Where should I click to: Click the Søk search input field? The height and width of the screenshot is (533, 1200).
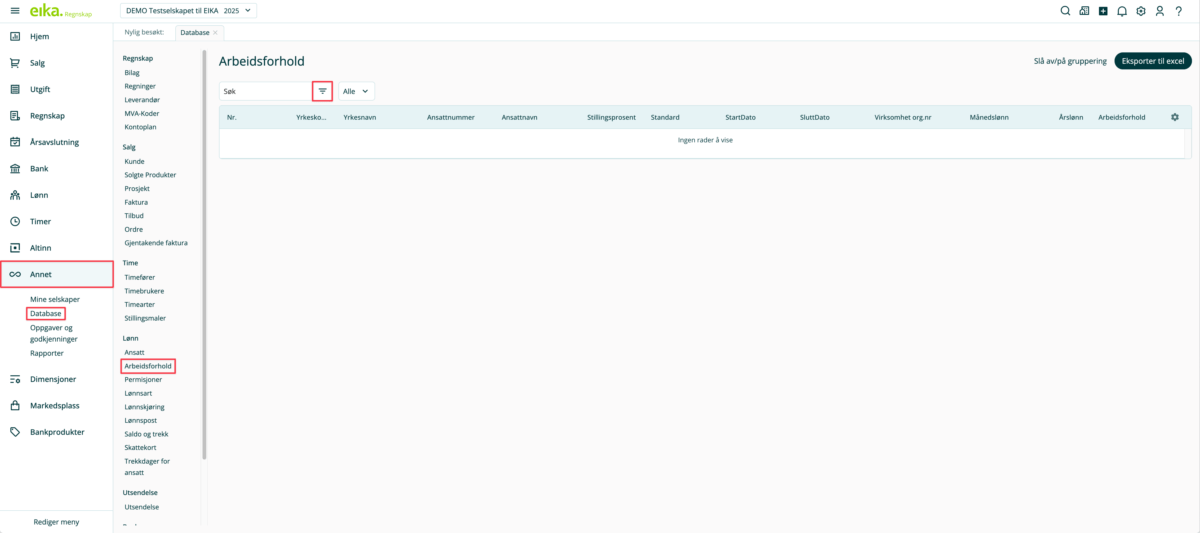point(265,91)
